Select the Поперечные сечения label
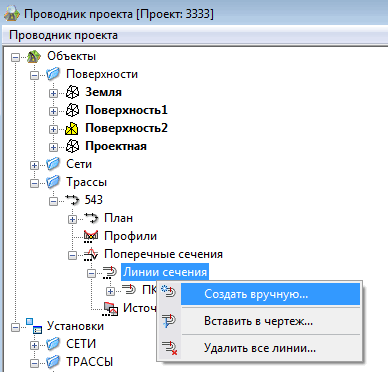The image size is (388, 372). [x=163, y=254]
